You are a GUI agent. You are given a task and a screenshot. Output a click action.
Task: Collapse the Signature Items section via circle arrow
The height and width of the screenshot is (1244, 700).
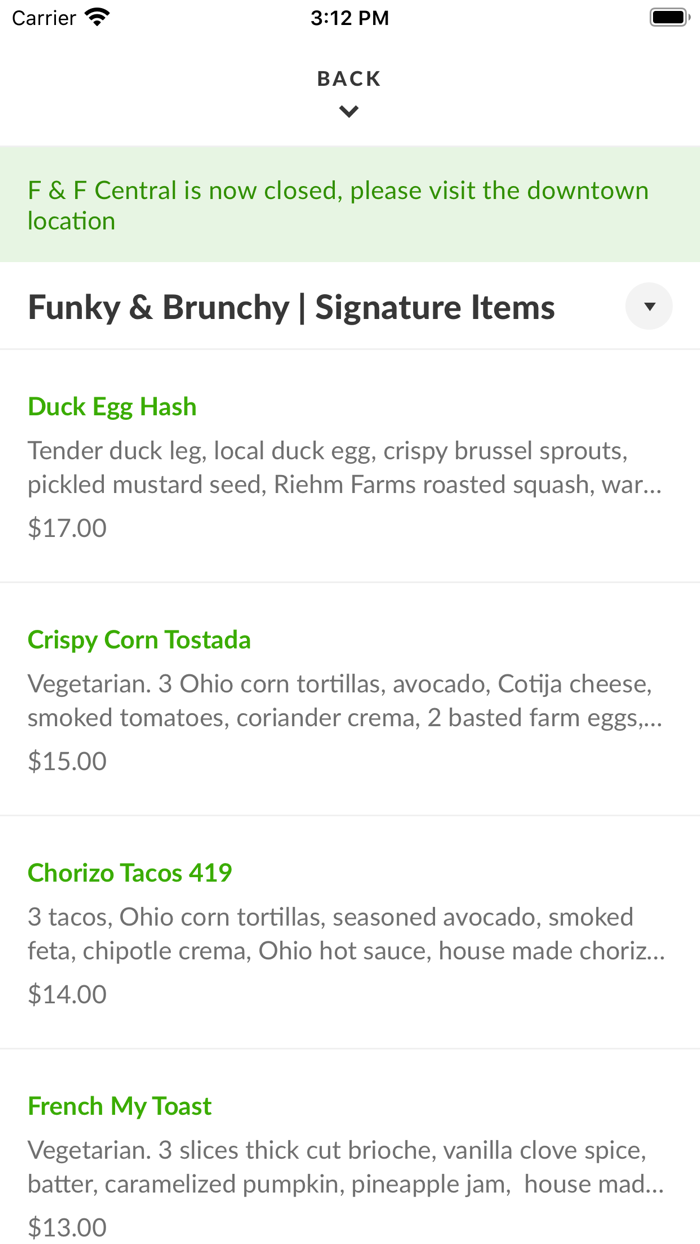pos(648,306)
